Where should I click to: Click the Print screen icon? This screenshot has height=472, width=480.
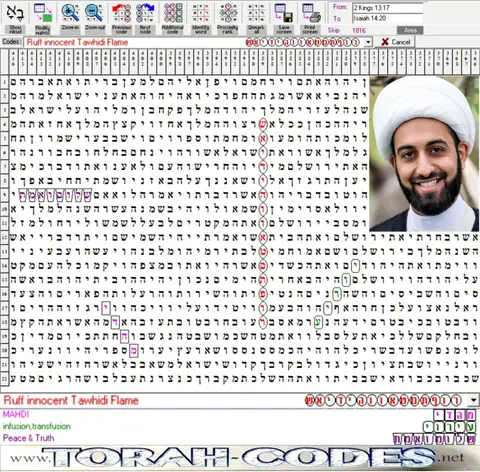click(x=311, y=13)
